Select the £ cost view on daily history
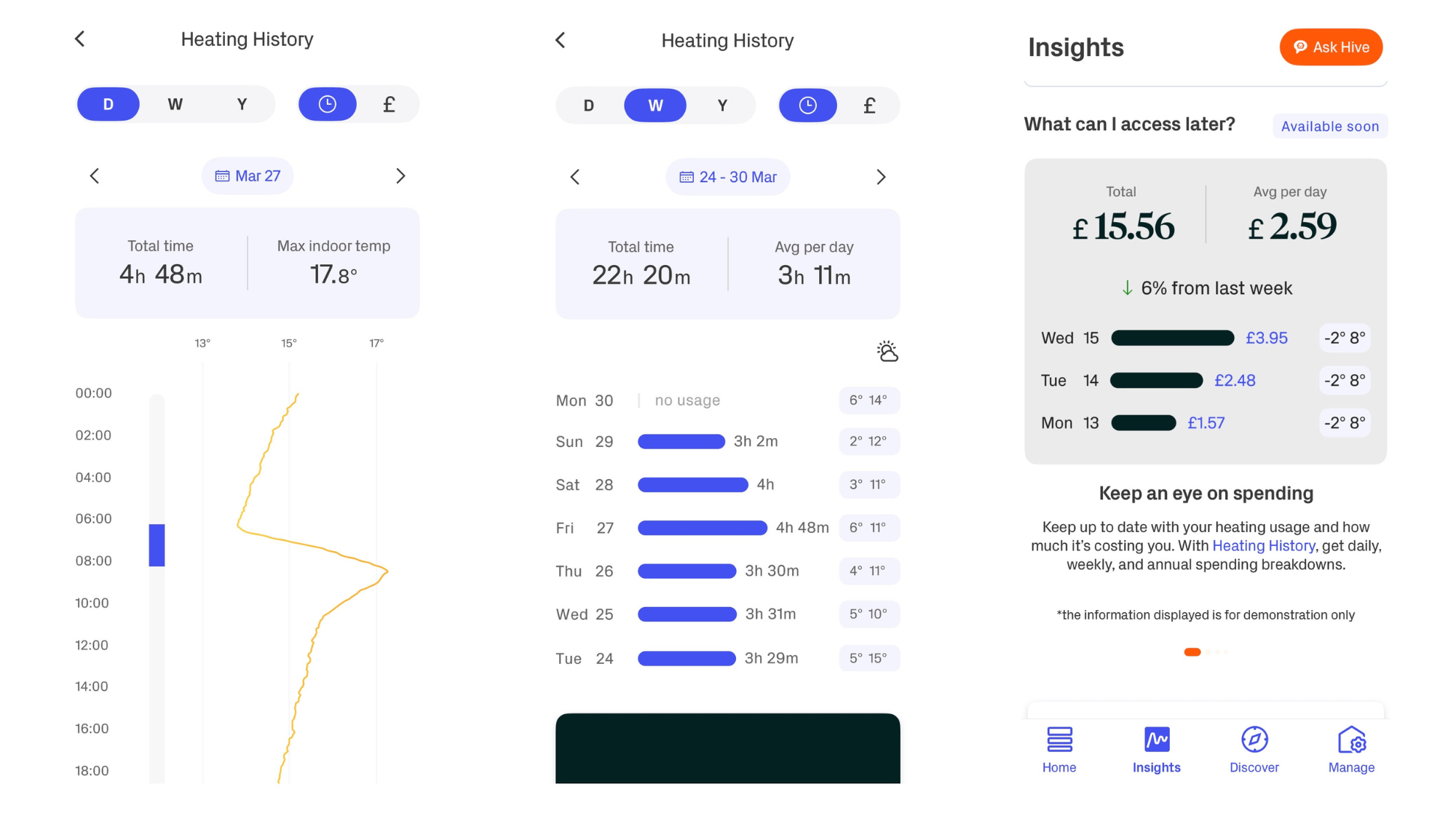The height and width of the screenshot is (819, 1456). tap(389, 103)
